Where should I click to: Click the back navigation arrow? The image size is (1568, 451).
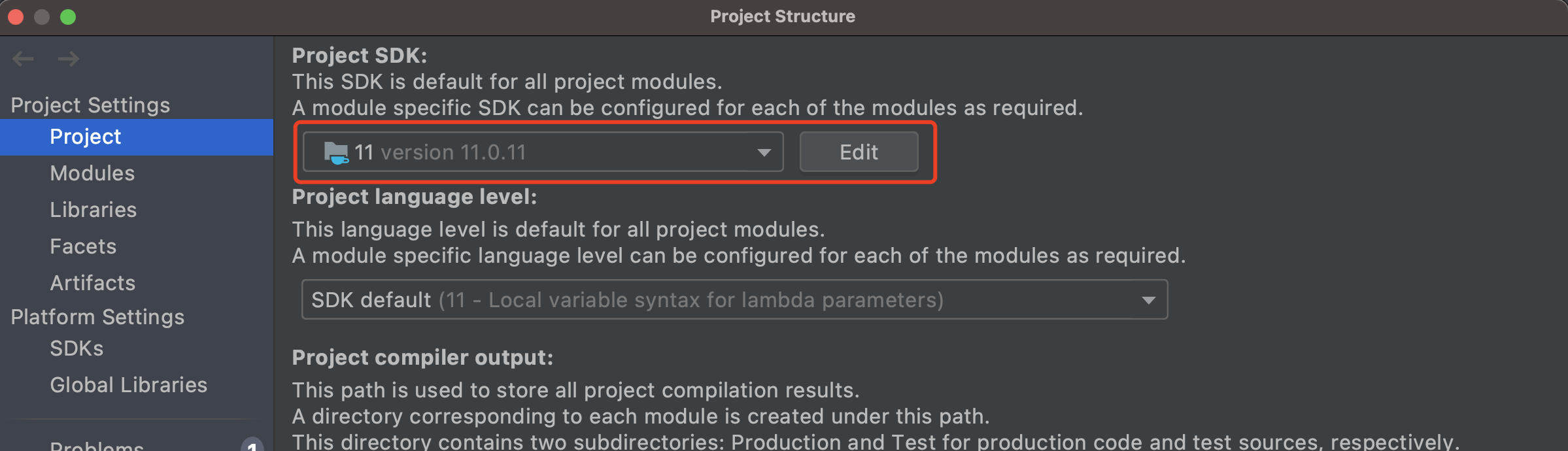(x=23, y=59)
